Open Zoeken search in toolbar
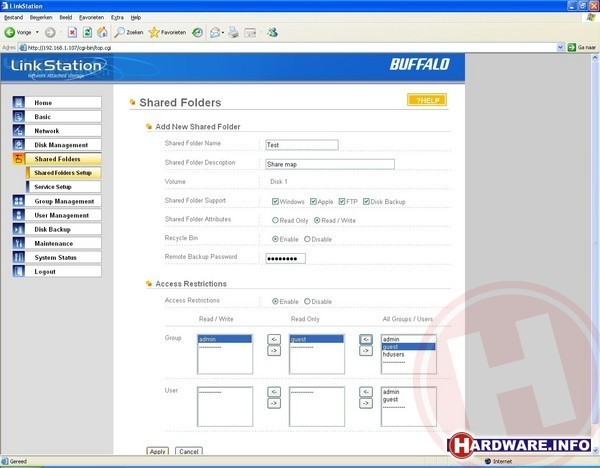This screenshot has height=468, width=600. click(x=129, y=33)
